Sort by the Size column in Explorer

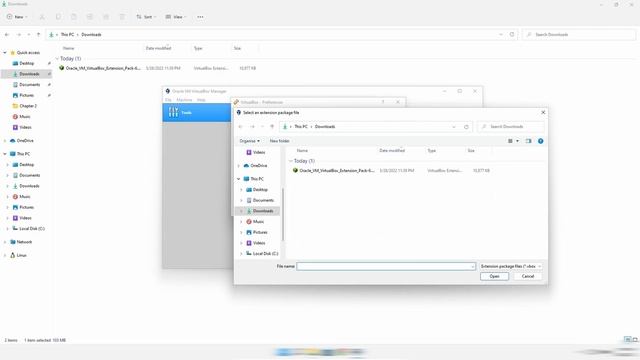pos(237,48)
